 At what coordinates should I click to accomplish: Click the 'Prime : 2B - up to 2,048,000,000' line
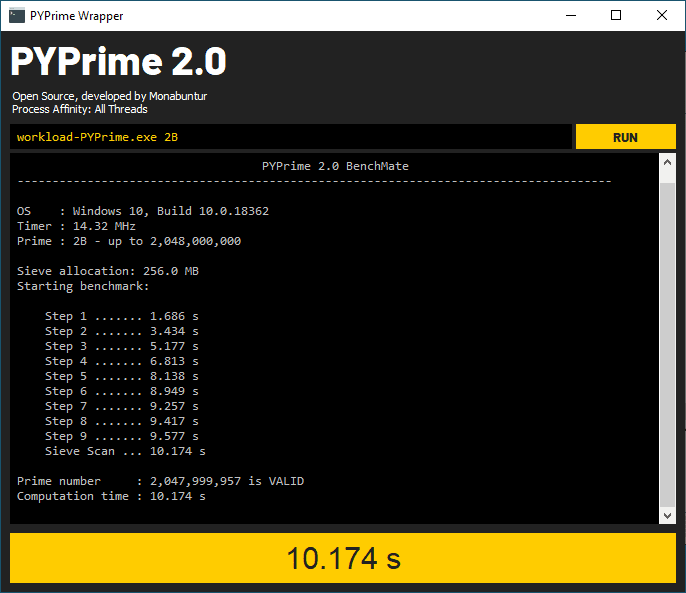coord(129,241)
